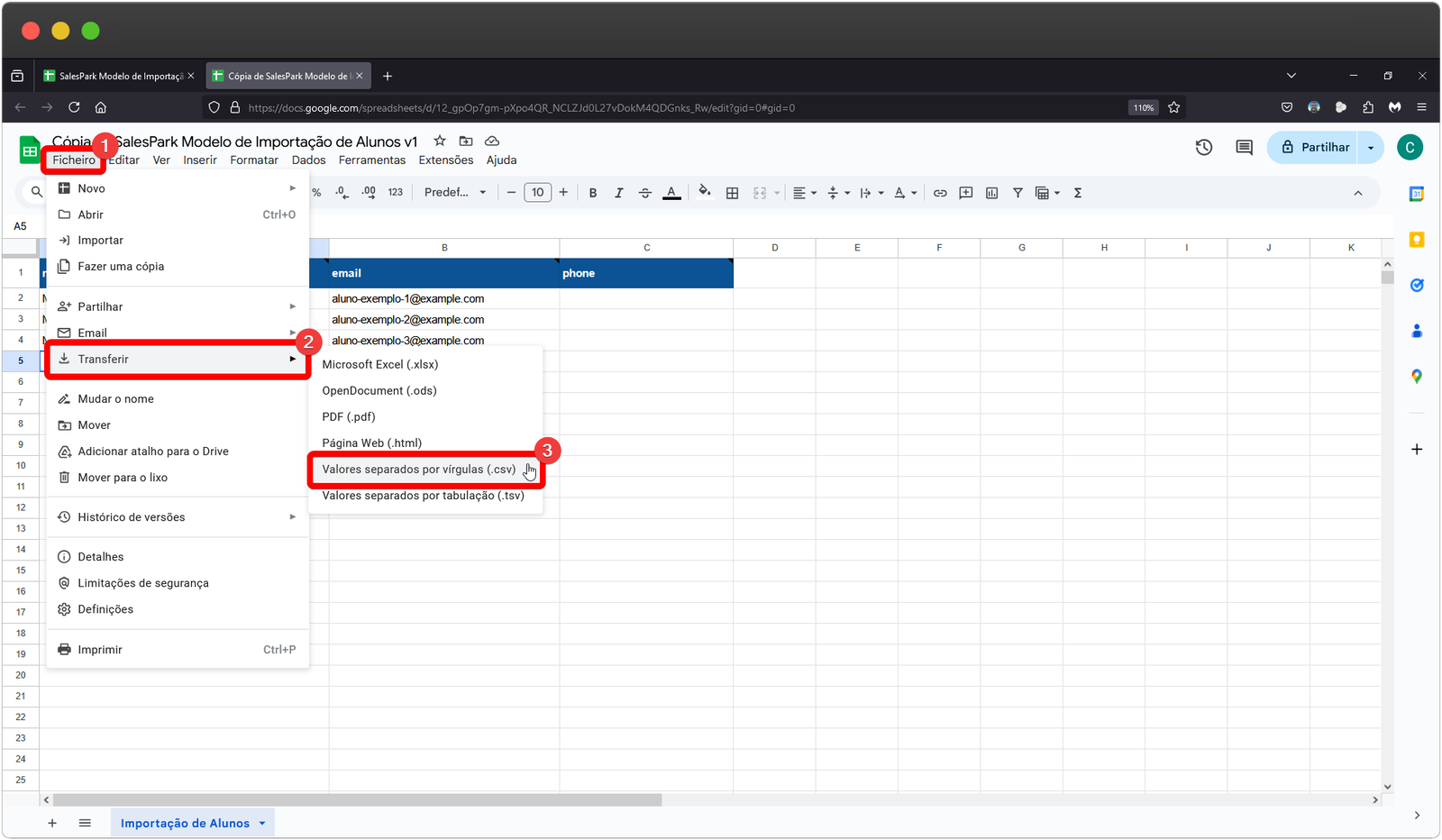Open Google Keep in side panel
This screenshot has height=840, width=1442.
pyautogui.click(x=1416, y=240)
